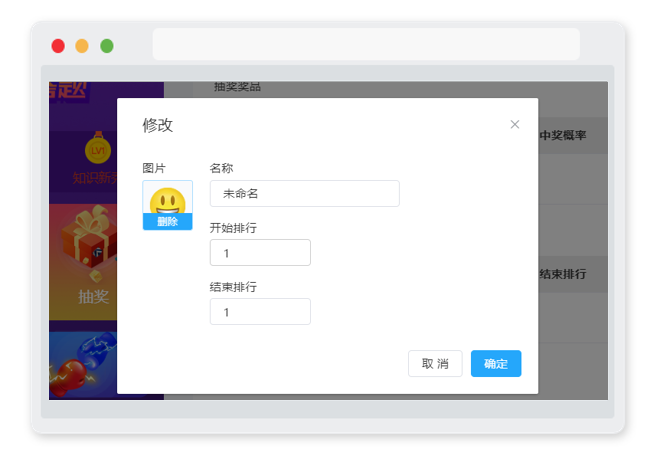This screenshot has height=460, width=660.
Task: Click the LV1 medal icon in background
Action: click(x=98, y=148)
